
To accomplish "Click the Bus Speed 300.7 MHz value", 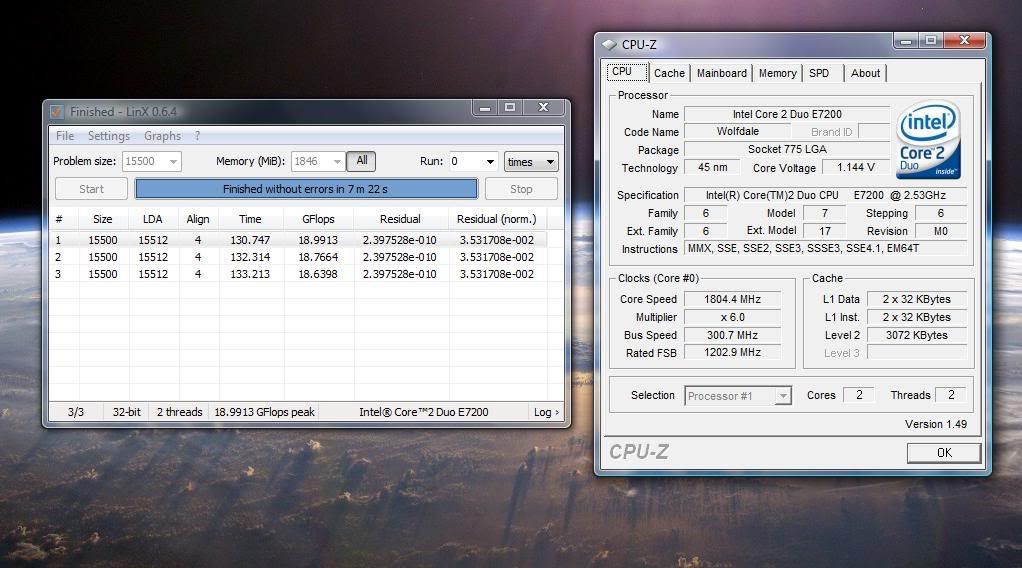I will (x=733, y=335).
